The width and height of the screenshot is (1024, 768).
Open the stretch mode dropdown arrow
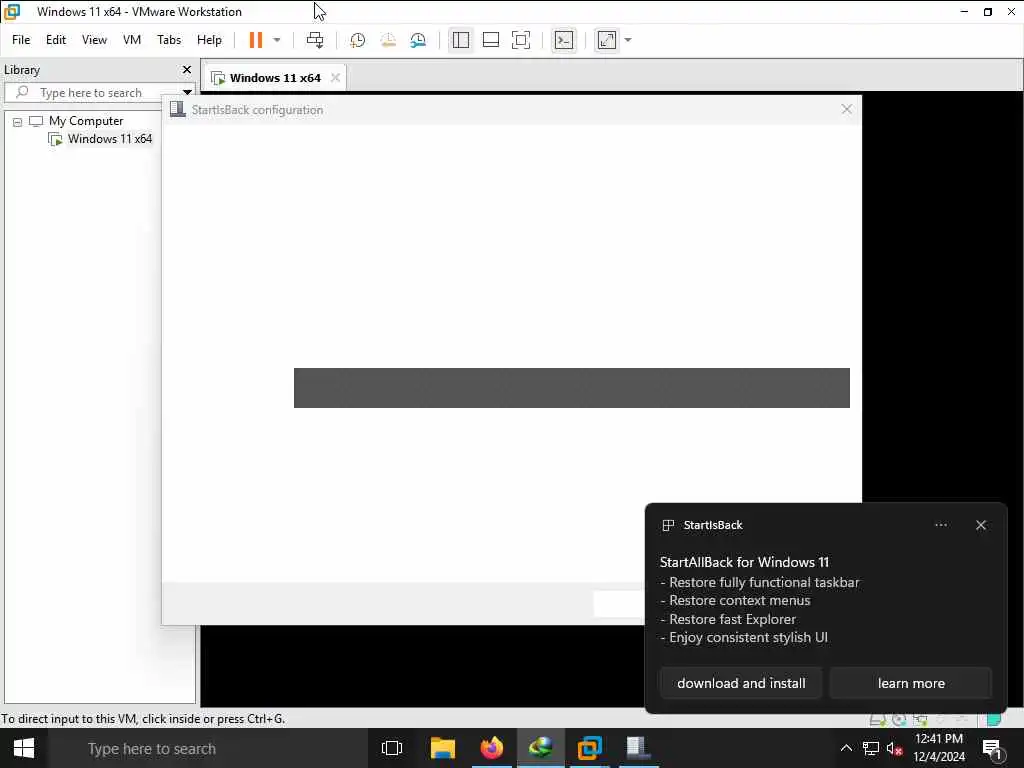(628, 40)
